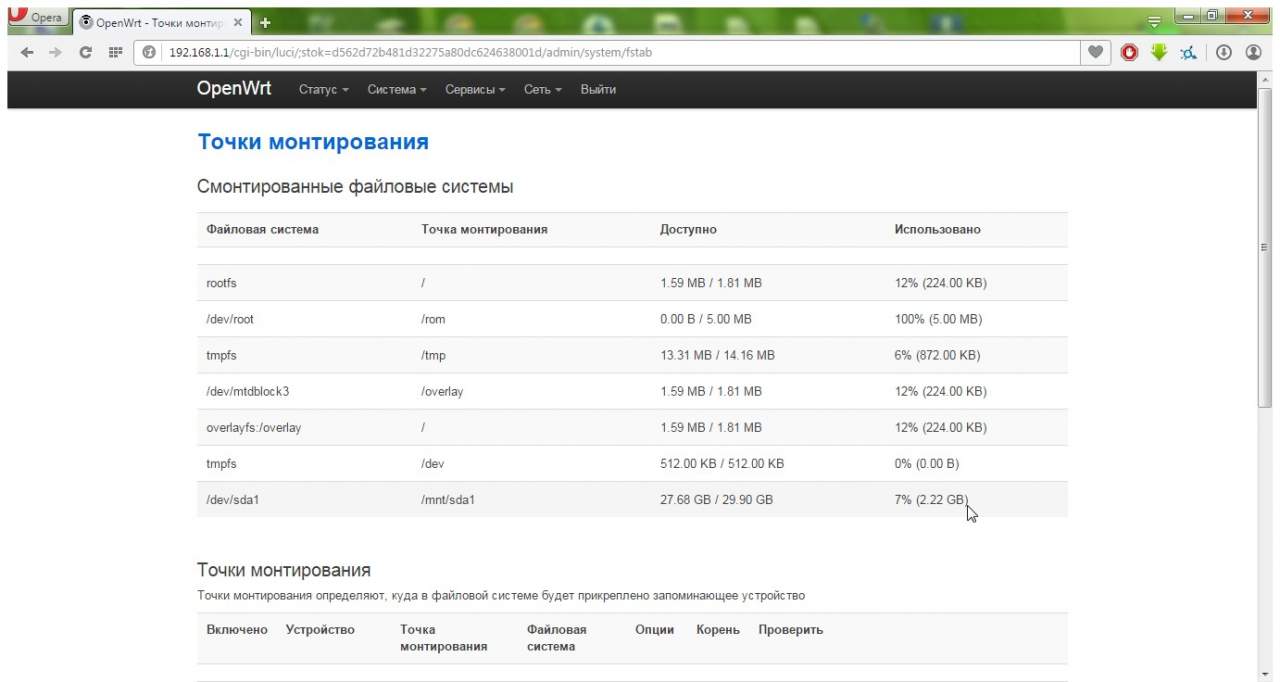The image size is (1280, 682).
Task: Click the /dev/mtdblock3 filesystem cell
Action: 248,391
